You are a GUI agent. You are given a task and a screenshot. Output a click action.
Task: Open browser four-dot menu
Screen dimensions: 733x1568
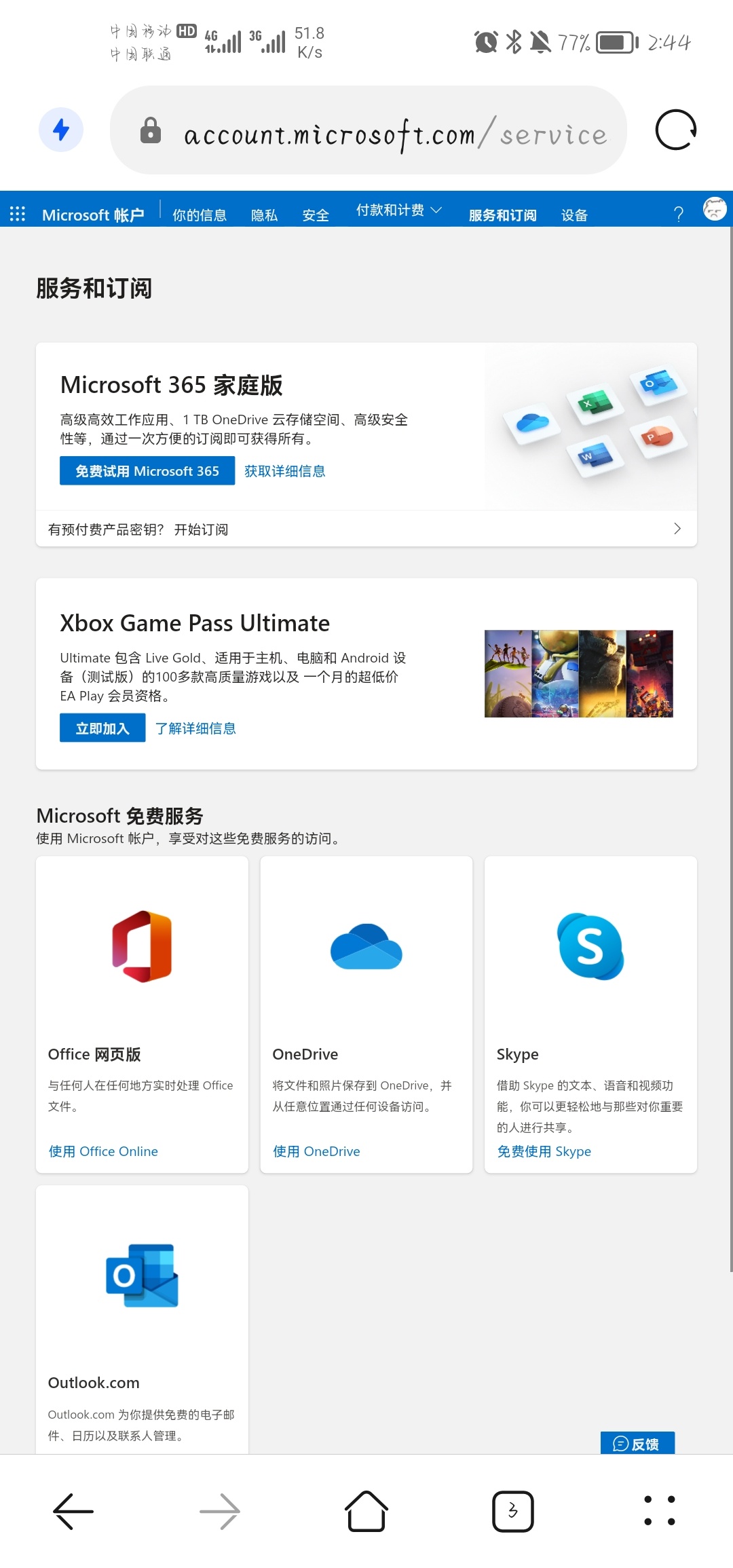tap(660, 1511)
